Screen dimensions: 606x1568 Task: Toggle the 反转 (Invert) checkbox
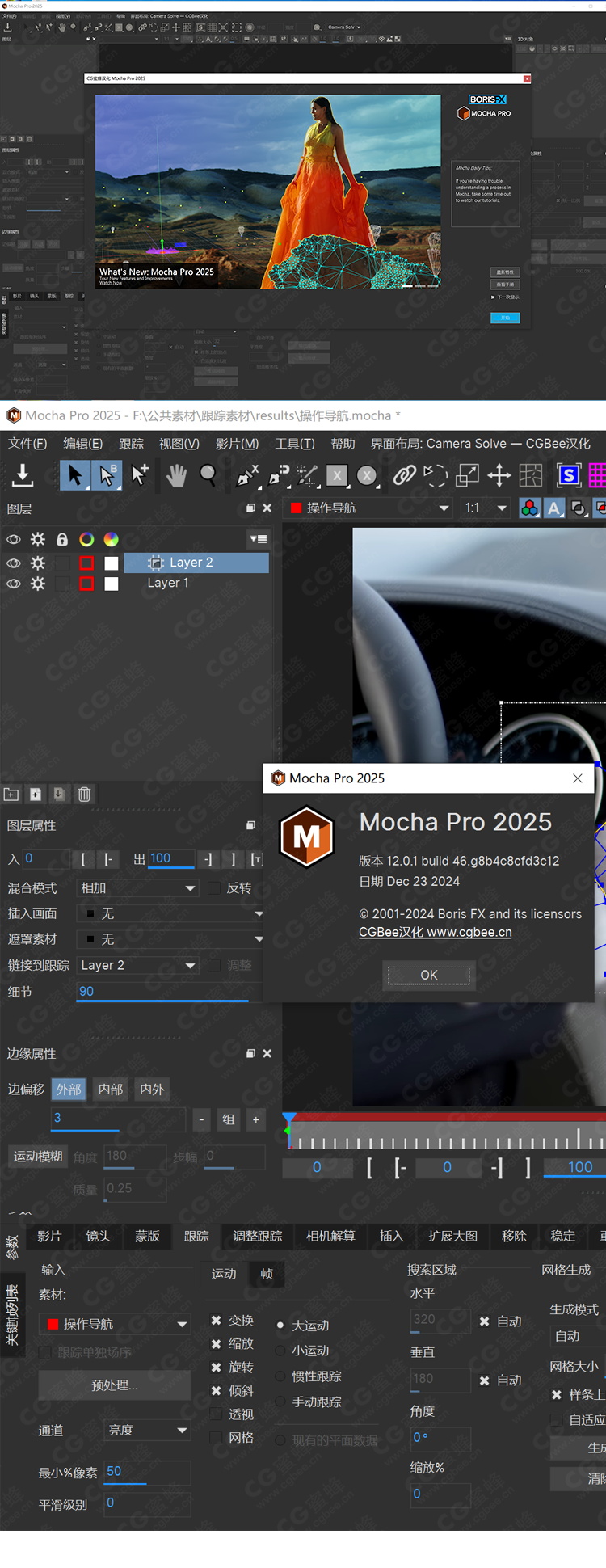214,888
